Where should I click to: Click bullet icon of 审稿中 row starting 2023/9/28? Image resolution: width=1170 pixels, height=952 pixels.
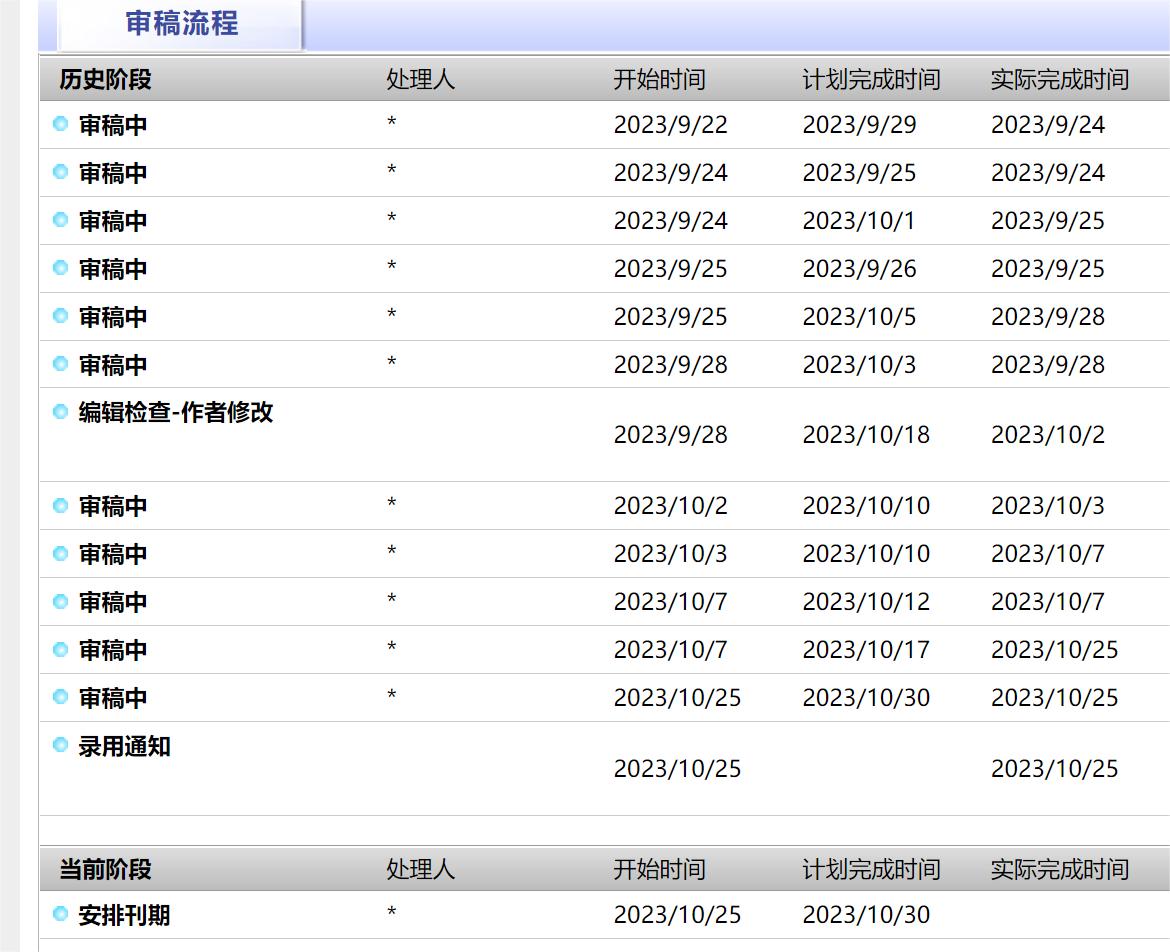click(60, 364)
